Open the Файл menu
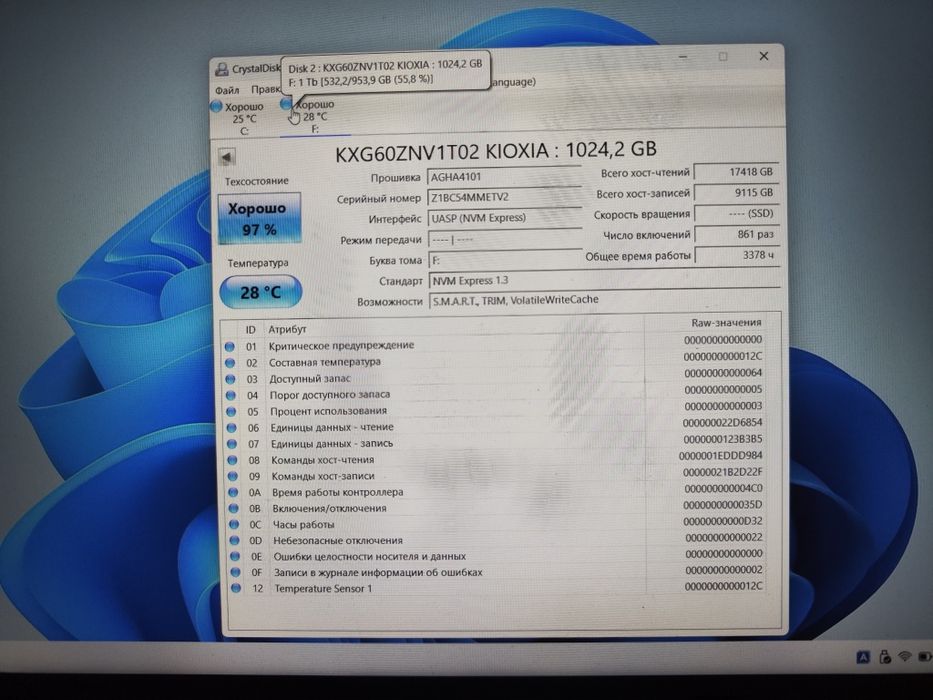 point(227,90)
